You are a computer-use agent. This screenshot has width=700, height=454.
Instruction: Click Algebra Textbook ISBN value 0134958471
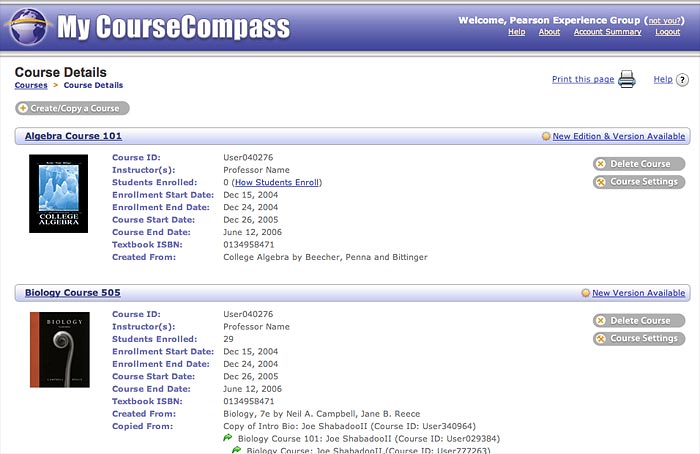click(x=249, y=245)
